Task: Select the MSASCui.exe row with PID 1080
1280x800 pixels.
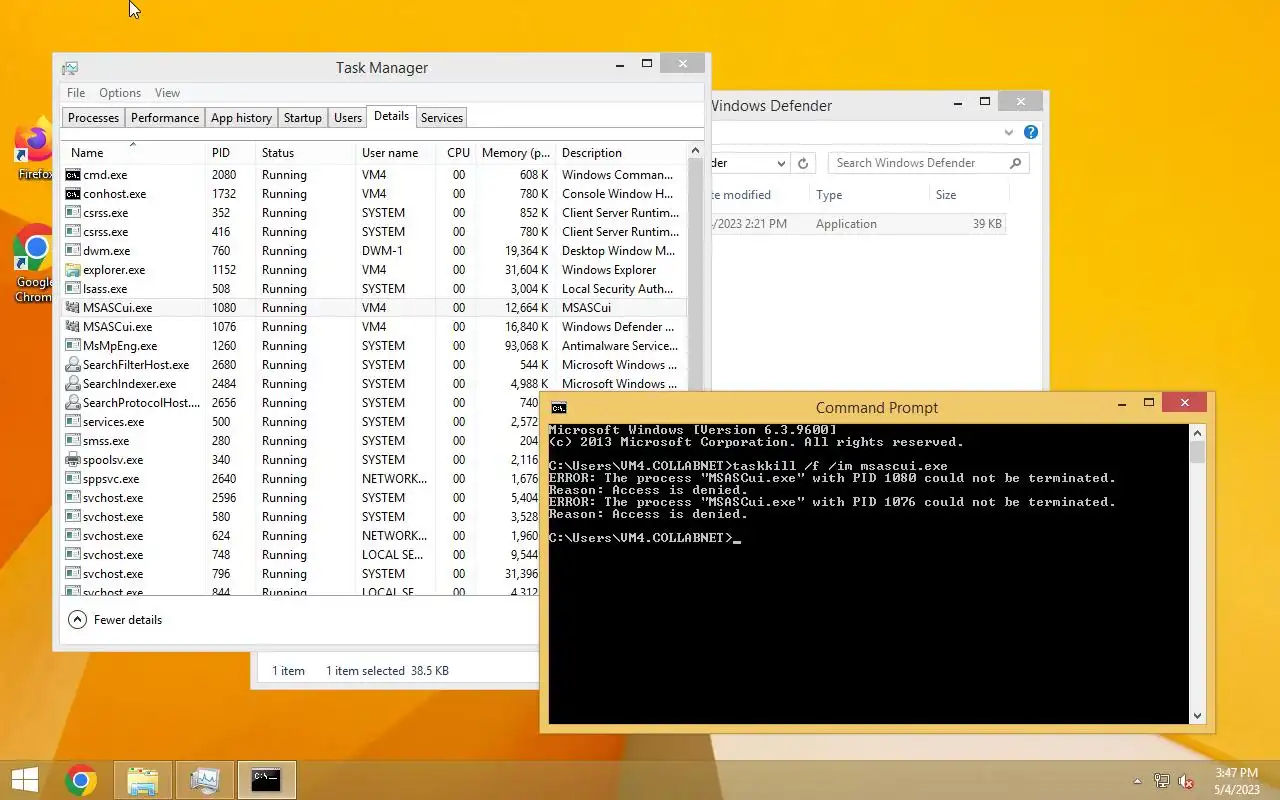Action: click(x=375, y=308)
